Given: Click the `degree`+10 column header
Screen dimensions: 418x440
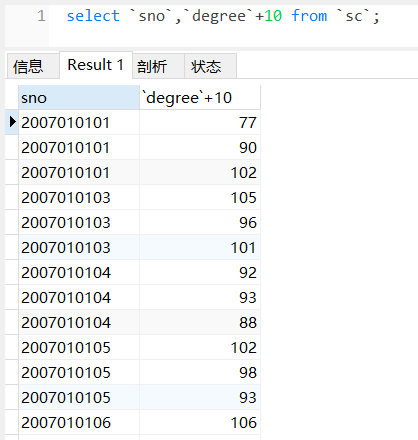Looking at the screenshot, I should pyautogui.click(x=200, y=98).
